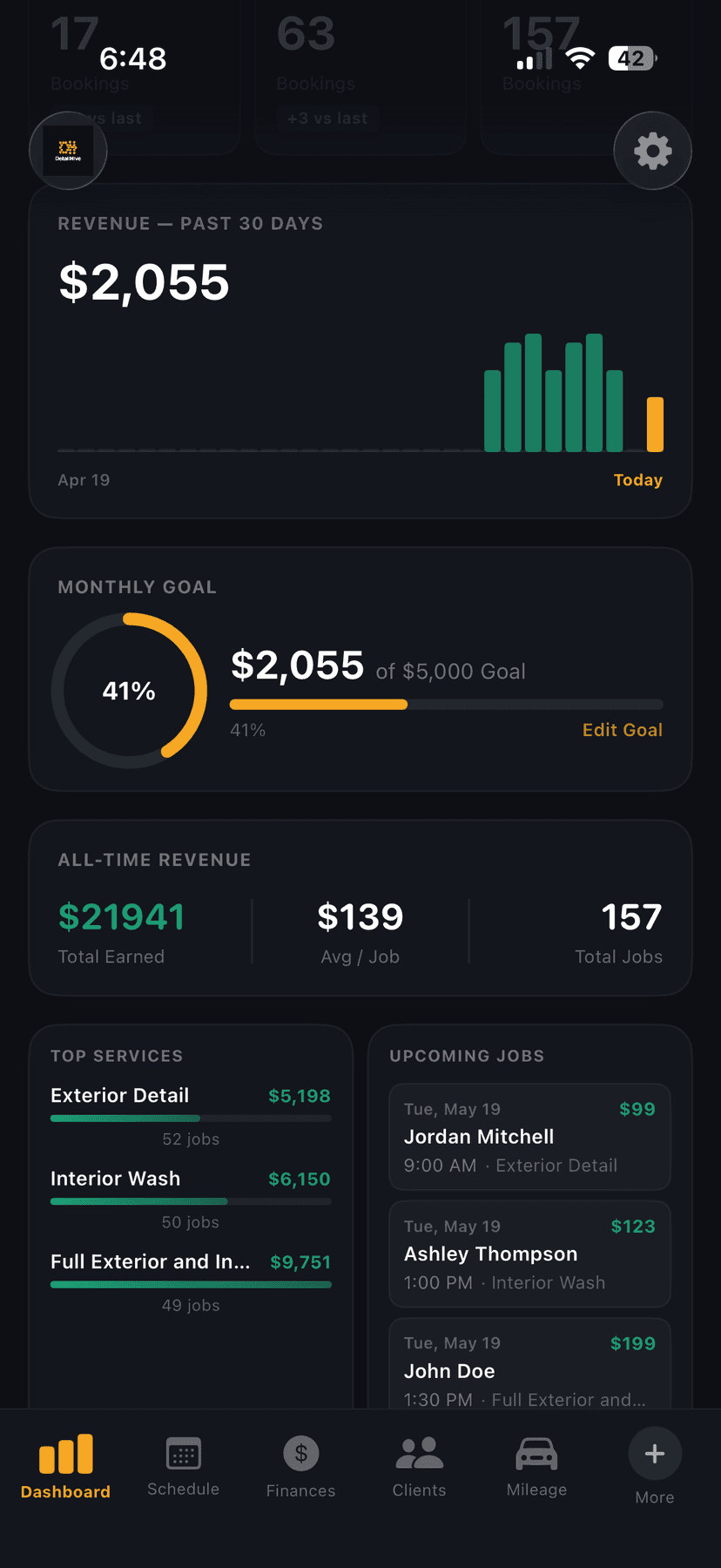Open Jordan Mitchell upcoming job
This screenshot has width=721, height=1568.
[x=529, y=1137]
